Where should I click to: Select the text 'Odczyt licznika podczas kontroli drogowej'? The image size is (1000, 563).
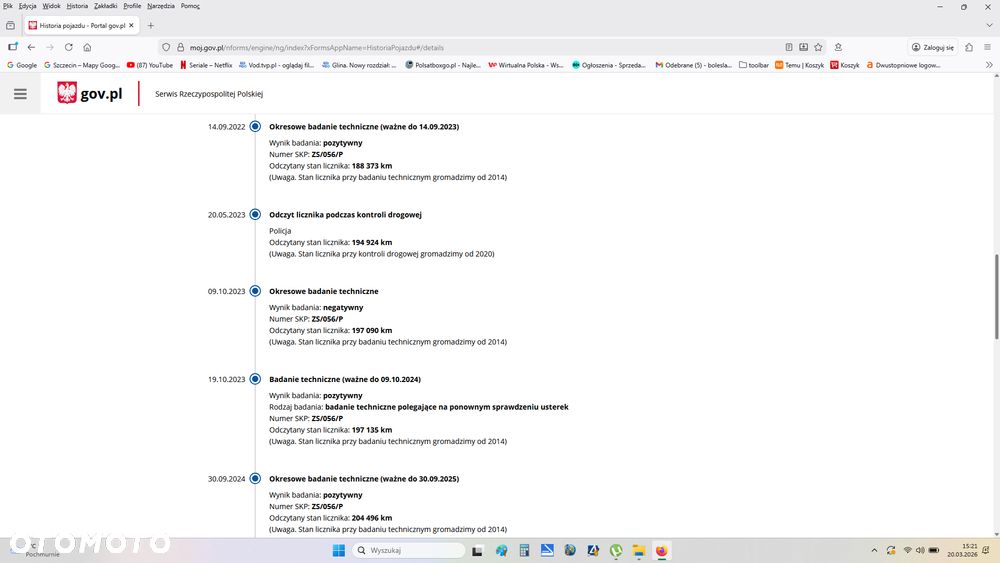coord(345,215)
